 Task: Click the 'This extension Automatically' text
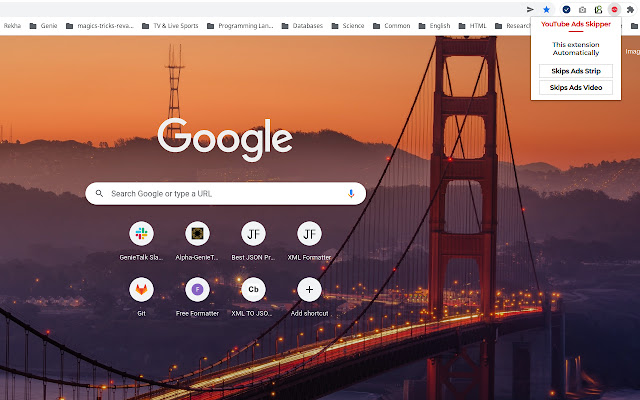pyautogui.click(x=576, y=49)
